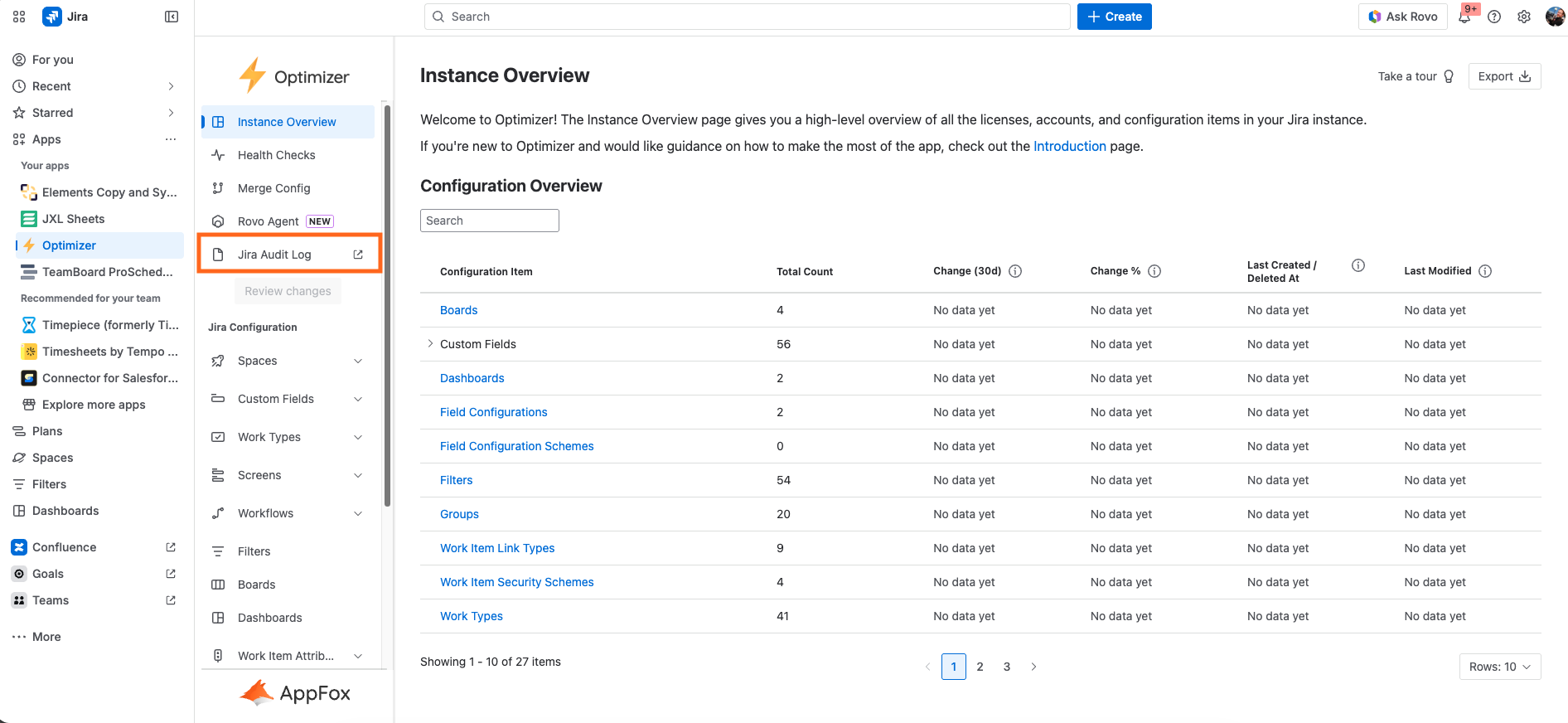Open the Rows: 10 dropdown
This screenshot has width=1568, height=723.
pos(1499,667)
